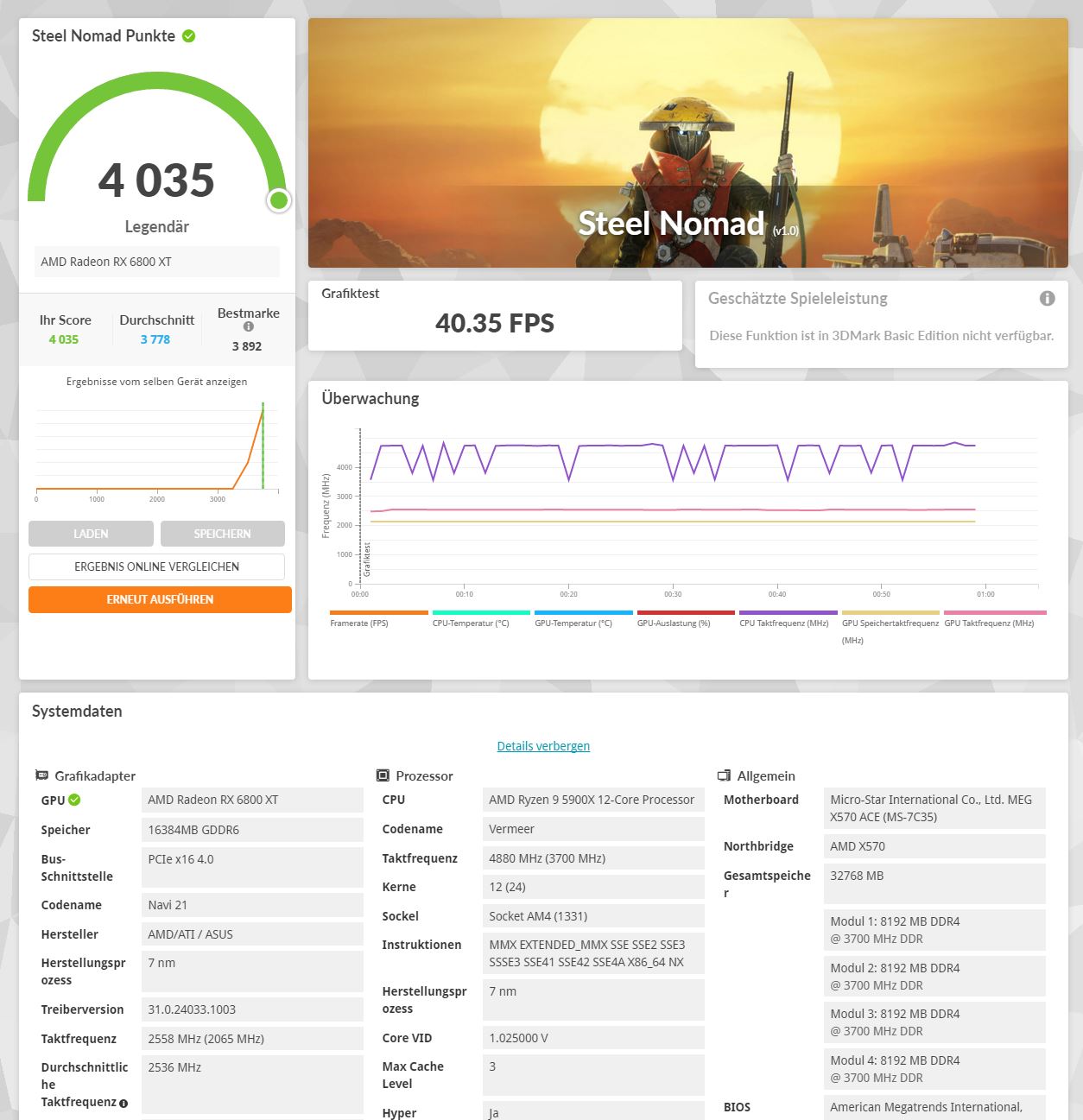1083x1120 pixels.
Task: Click the AMD Radeon RX 6800 XT field under gauge
Action: [x=157, y=262]
